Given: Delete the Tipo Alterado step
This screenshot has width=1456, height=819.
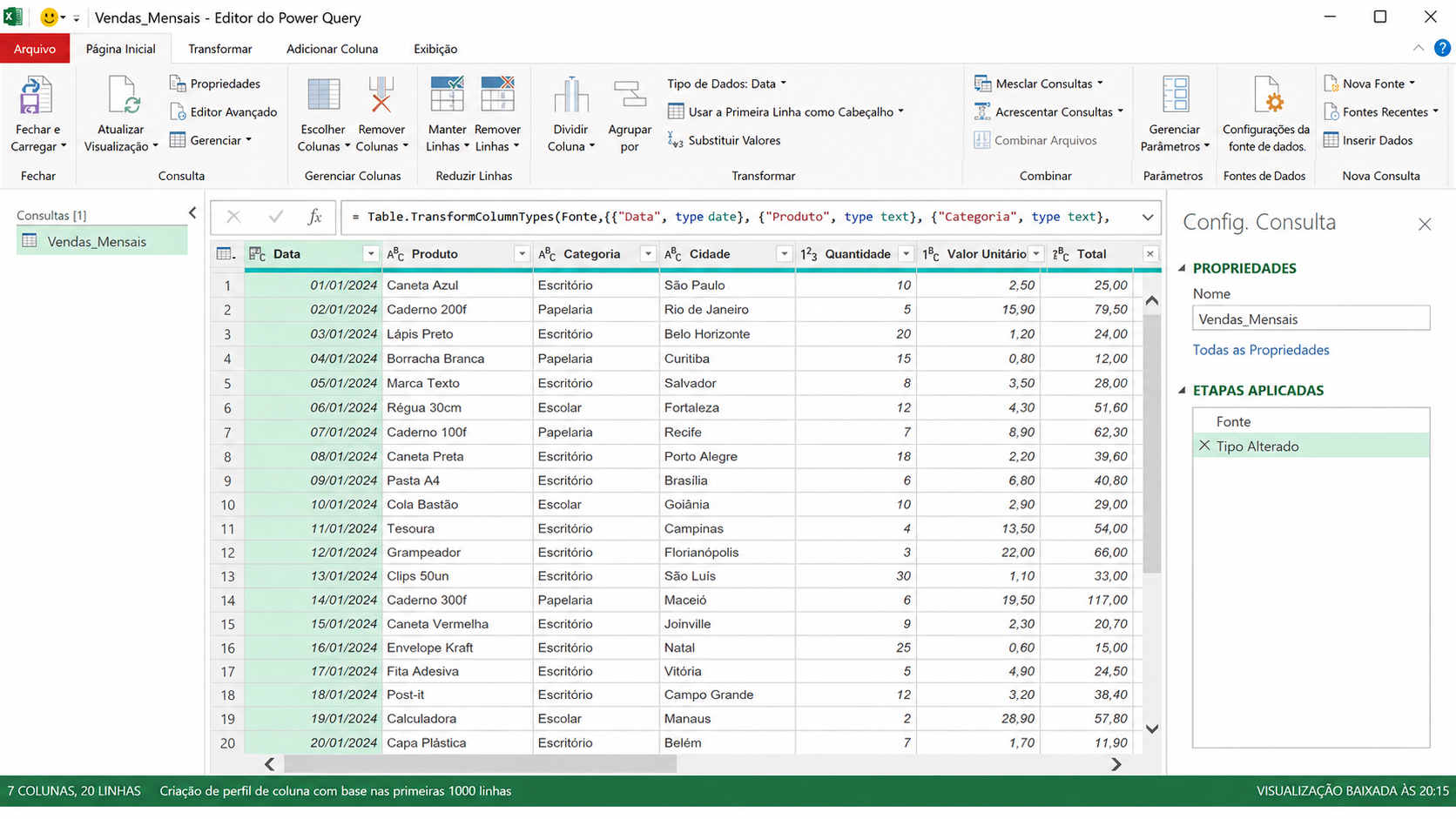Looking at the screenshot, I should click(x=1204, y=446).
